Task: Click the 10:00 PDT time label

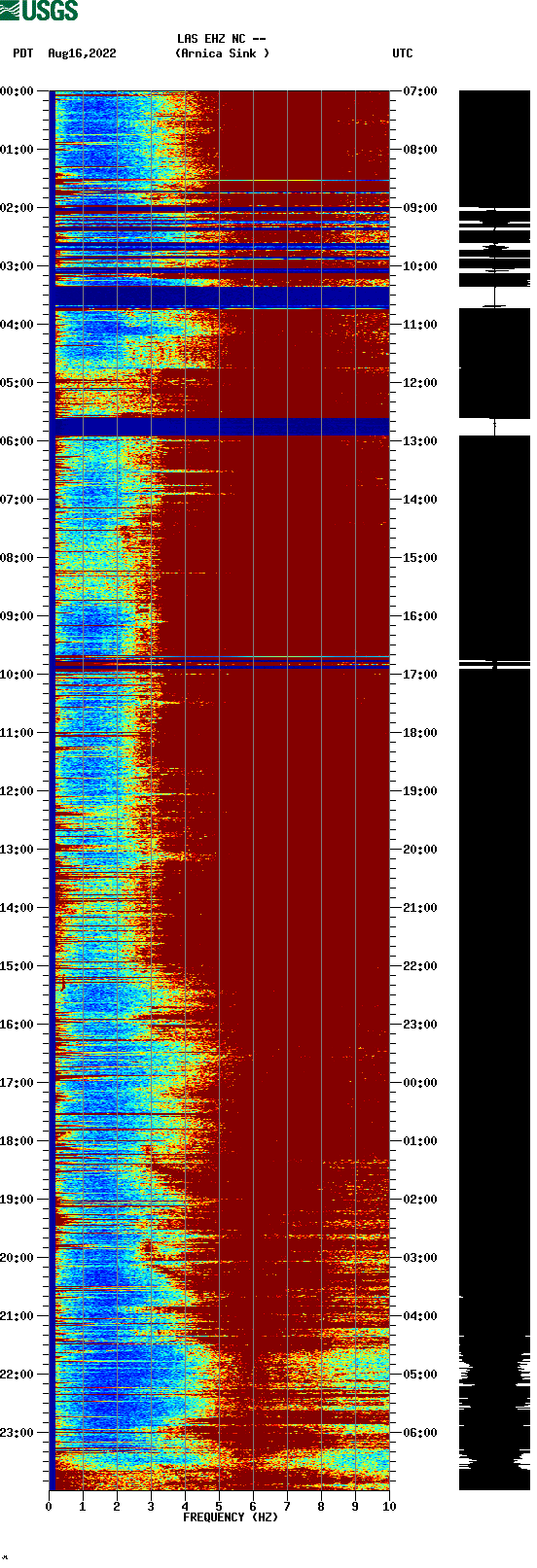Action: pos(18,675)
